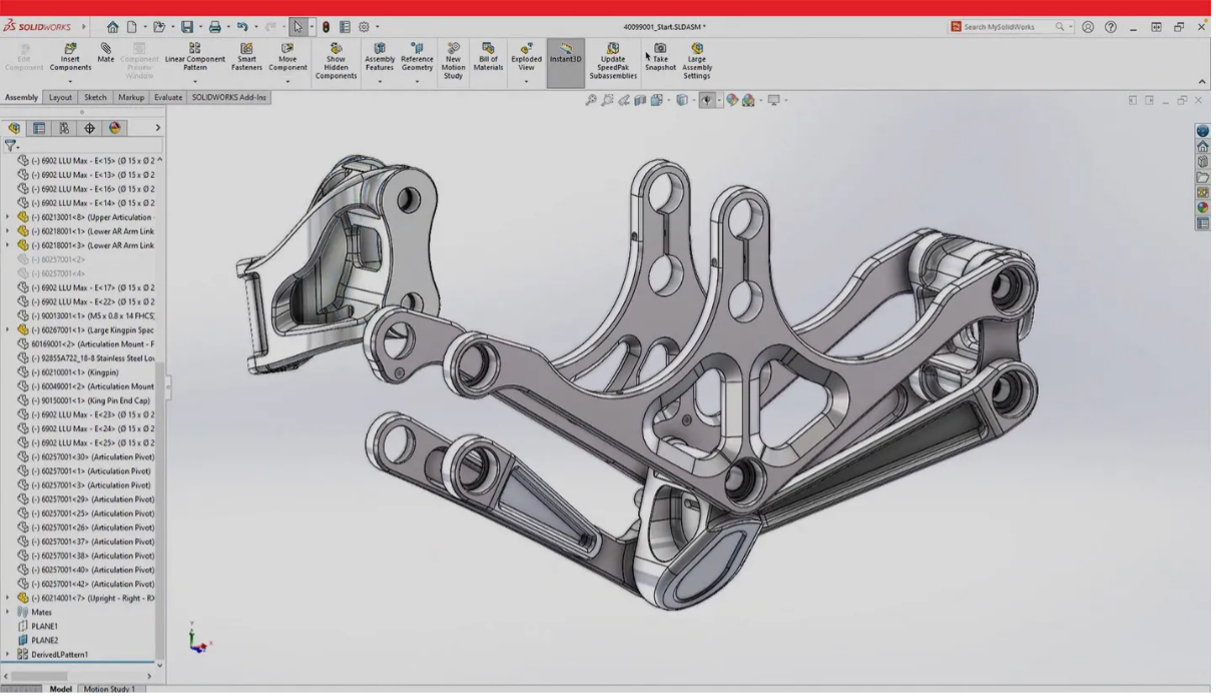Click the Select cursor tool
The width and height of the screenshot is (1216, 696).
coord(298,27)
